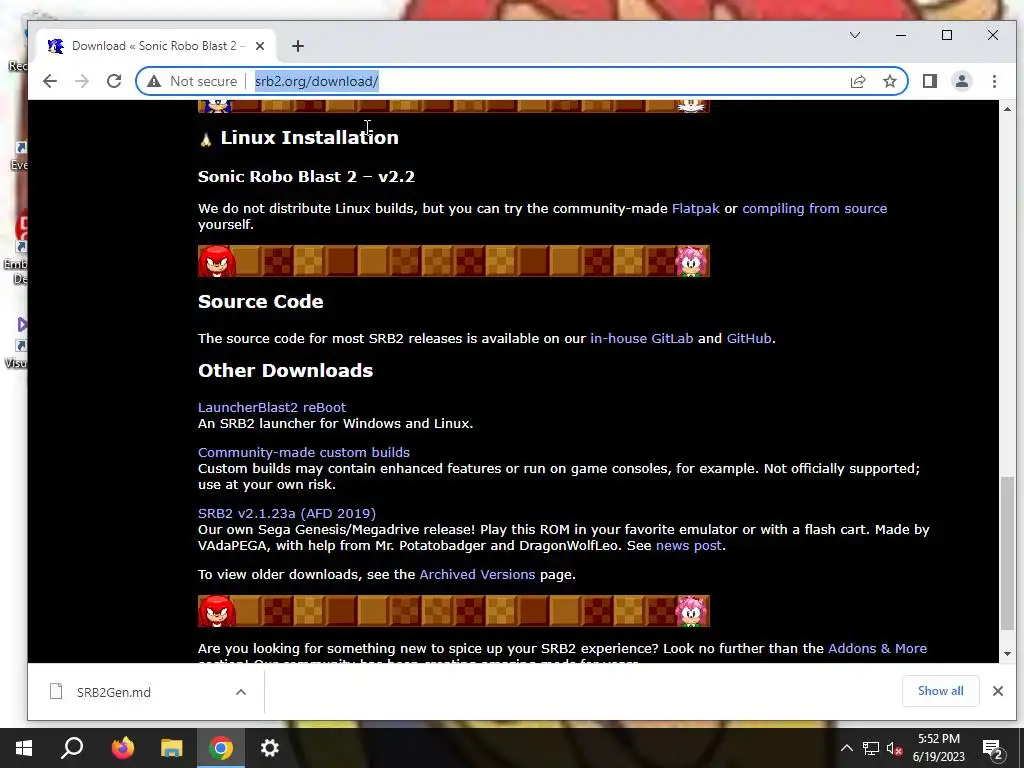Launch Firefox from the taskbar

(122, 748)
